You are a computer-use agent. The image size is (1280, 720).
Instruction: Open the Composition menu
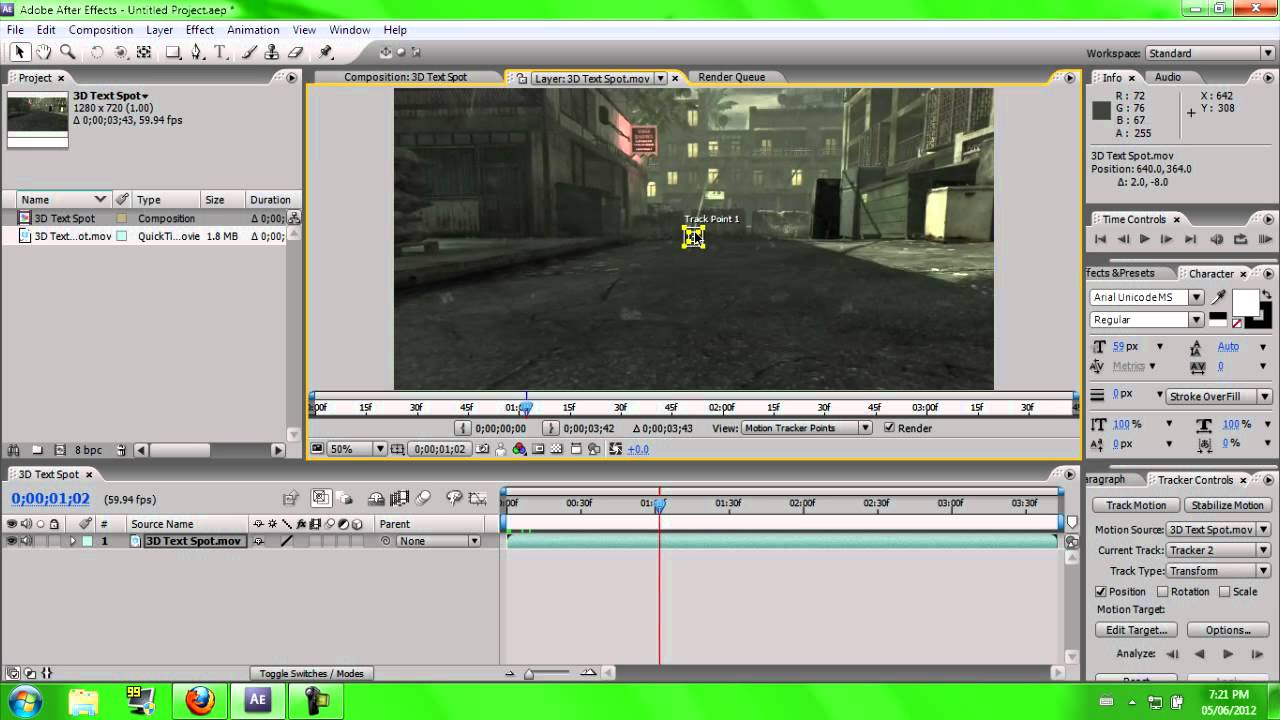tap(101, 30)
